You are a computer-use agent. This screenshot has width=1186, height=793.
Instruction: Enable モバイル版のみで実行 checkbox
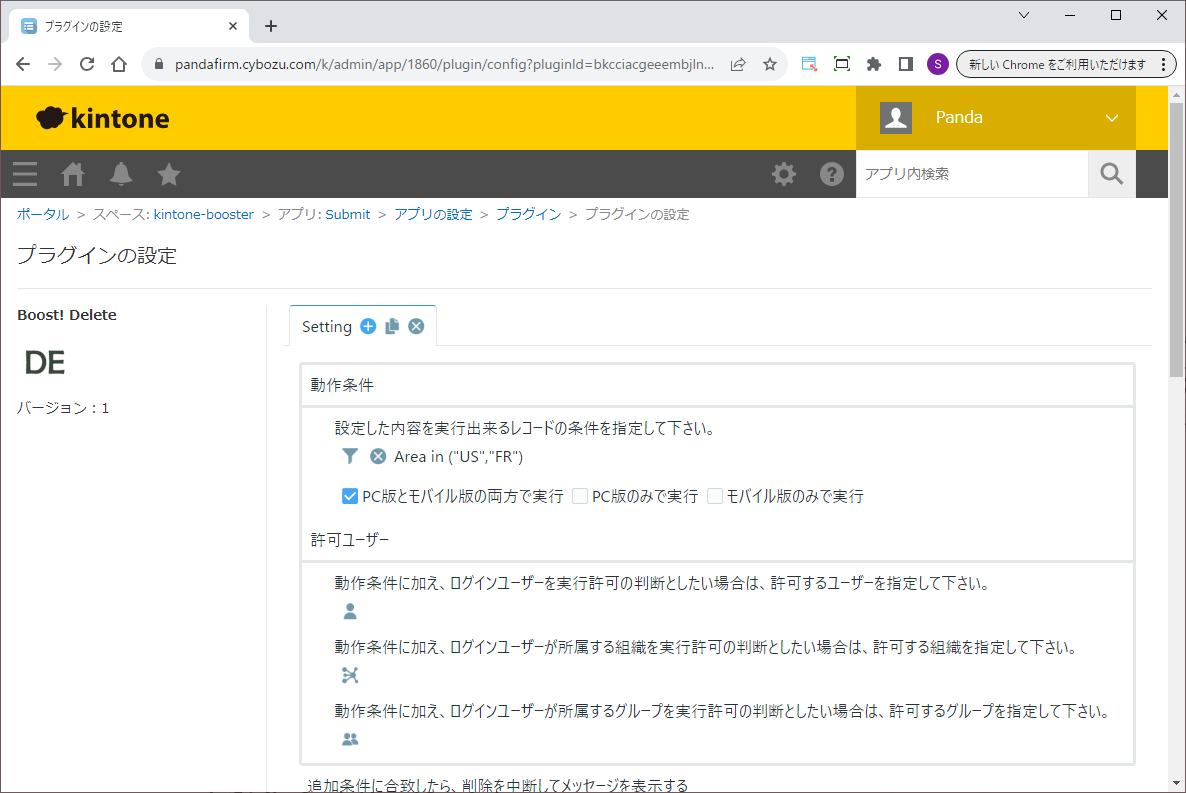[x=714, y=496]
